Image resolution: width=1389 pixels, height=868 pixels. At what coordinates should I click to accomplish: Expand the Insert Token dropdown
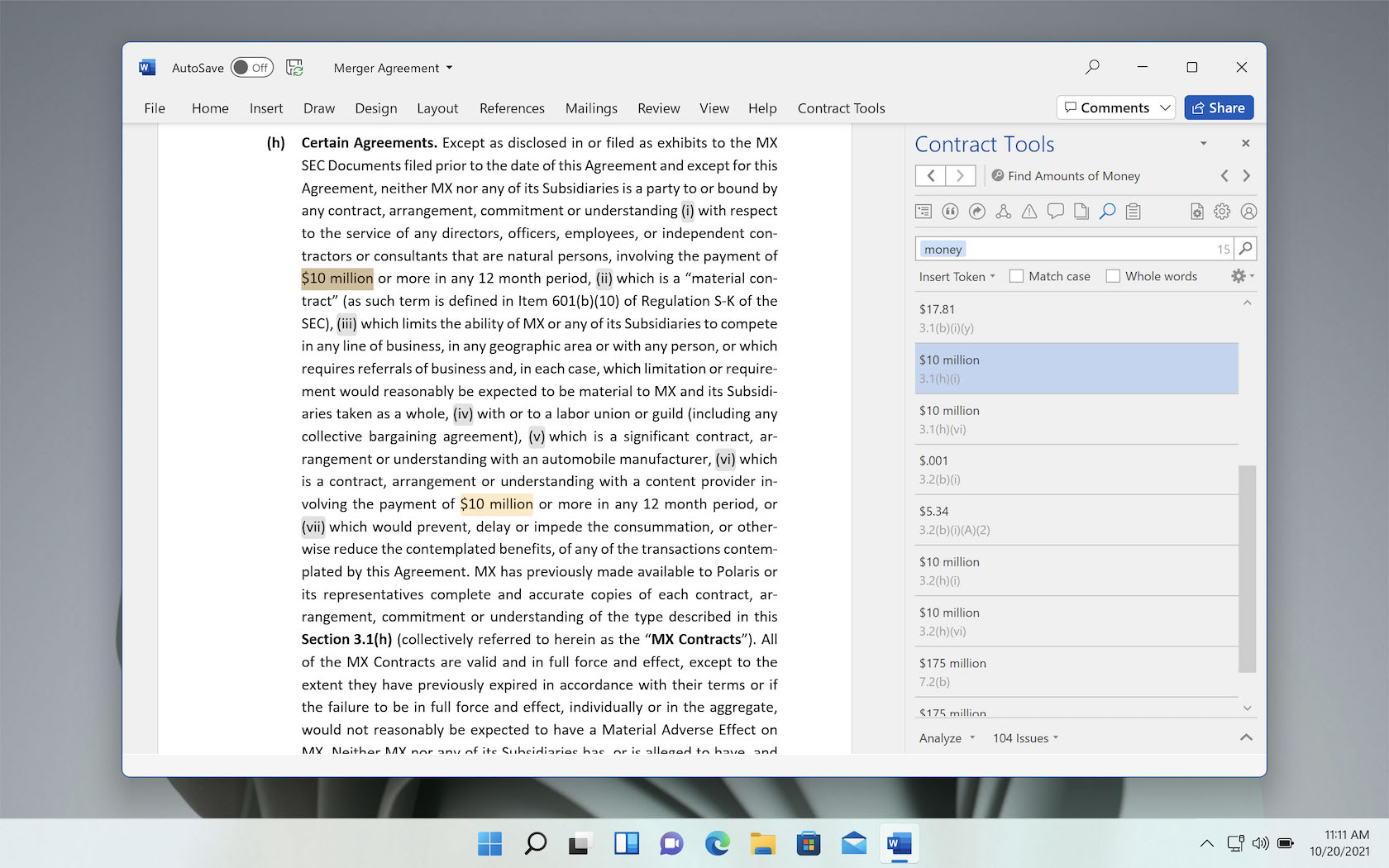(957, 276)
